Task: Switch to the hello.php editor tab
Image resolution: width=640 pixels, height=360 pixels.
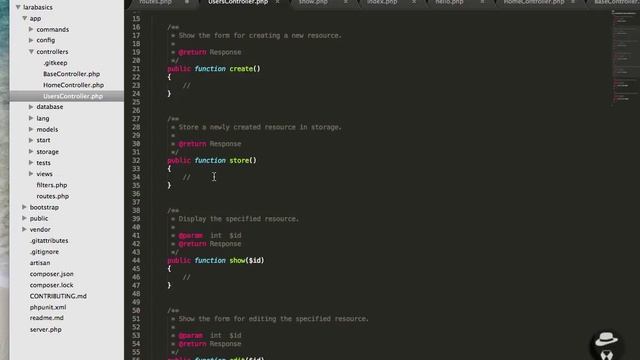Action: [x=449, y=2]
